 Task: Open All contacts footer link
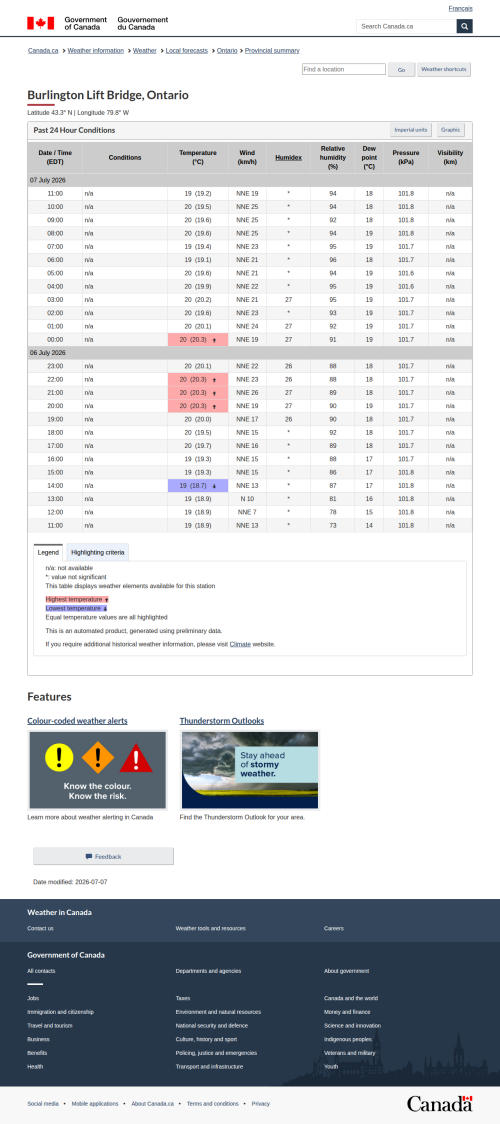click(41, 971)
